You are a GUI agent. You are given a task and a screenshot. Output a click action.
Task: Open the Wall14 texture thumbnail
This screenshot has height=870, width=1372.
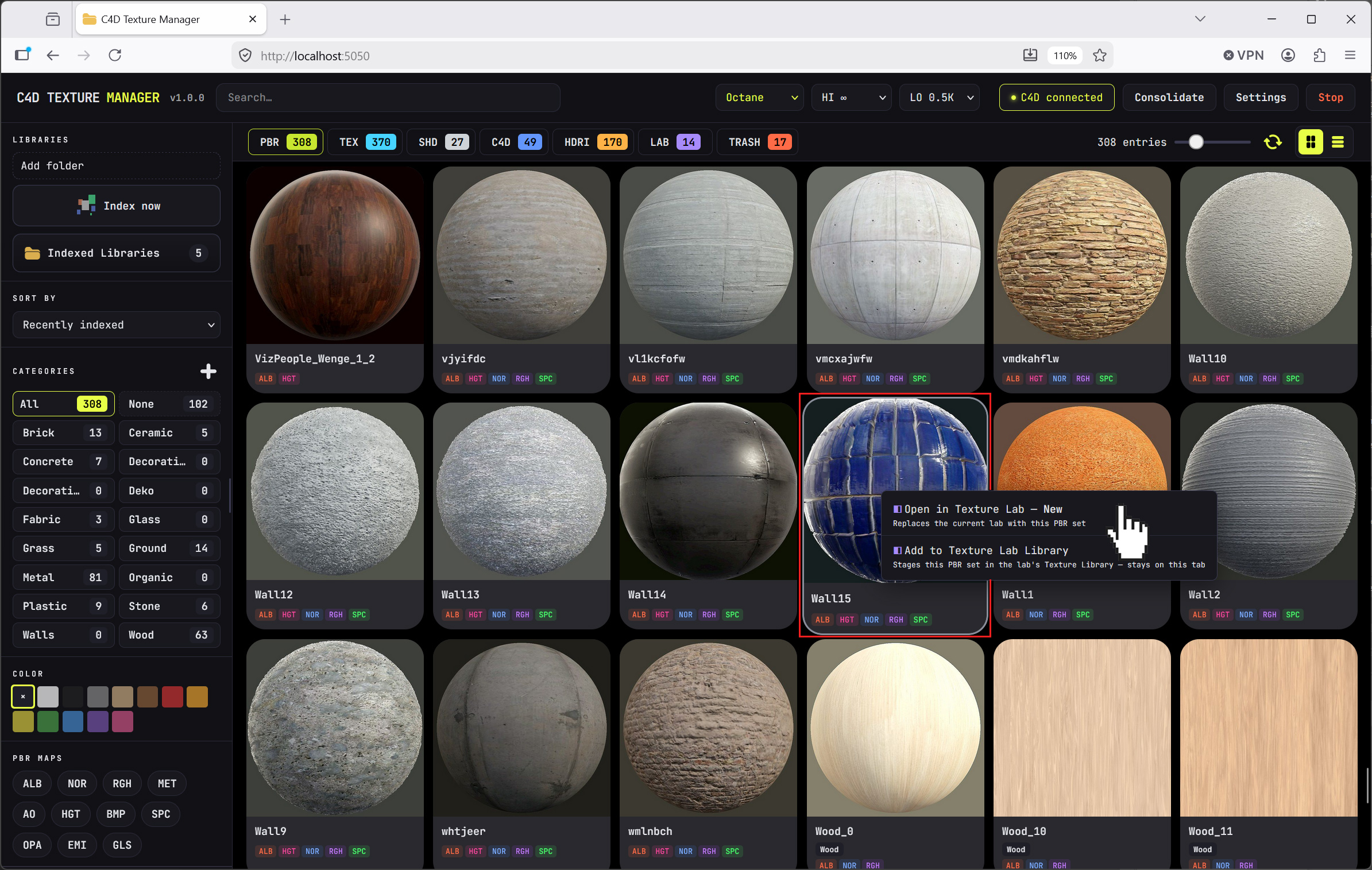[x=708, y=492]
